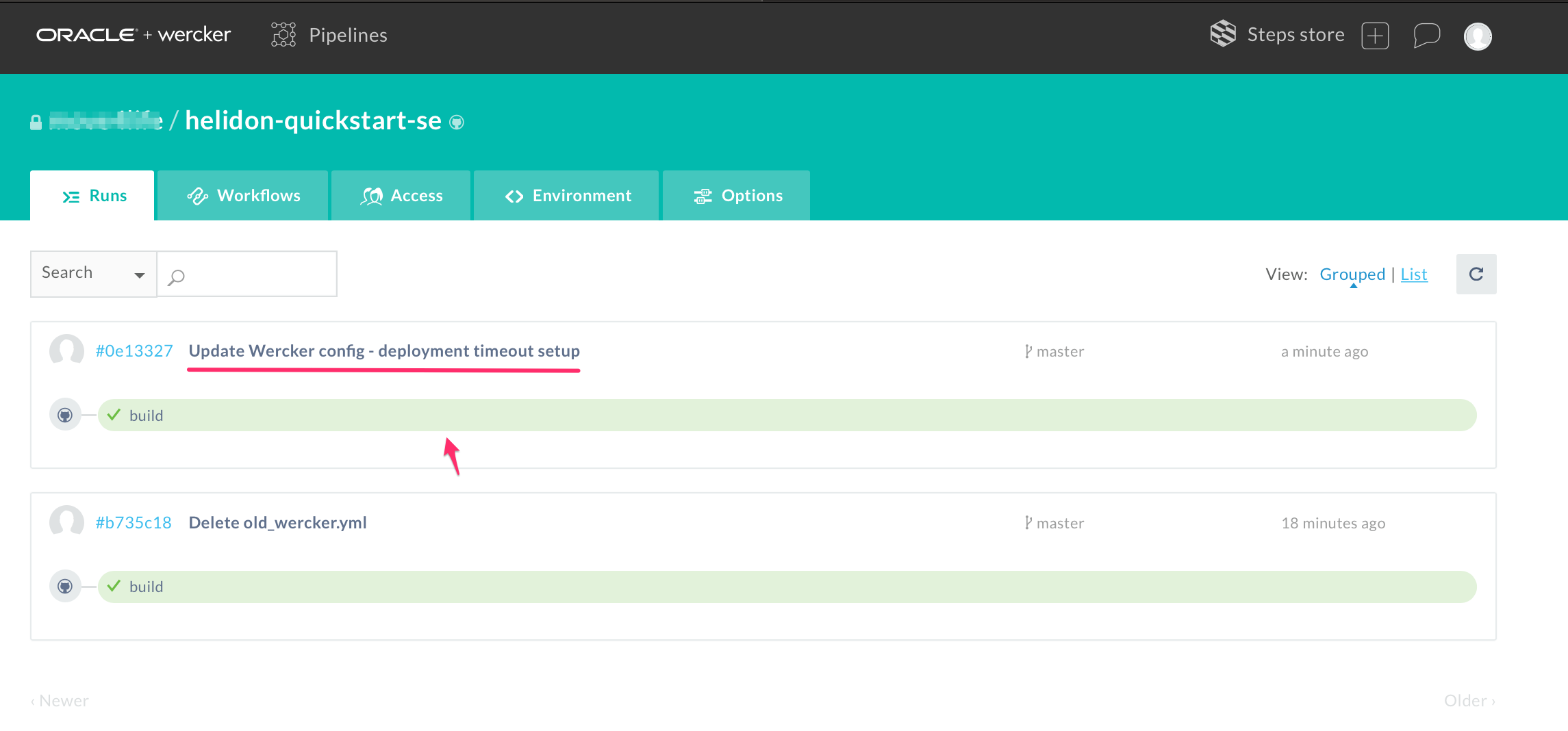Open build pipeline bar under #b735c18
Screen dimensions: 1568x731
[x=787, y=587]
